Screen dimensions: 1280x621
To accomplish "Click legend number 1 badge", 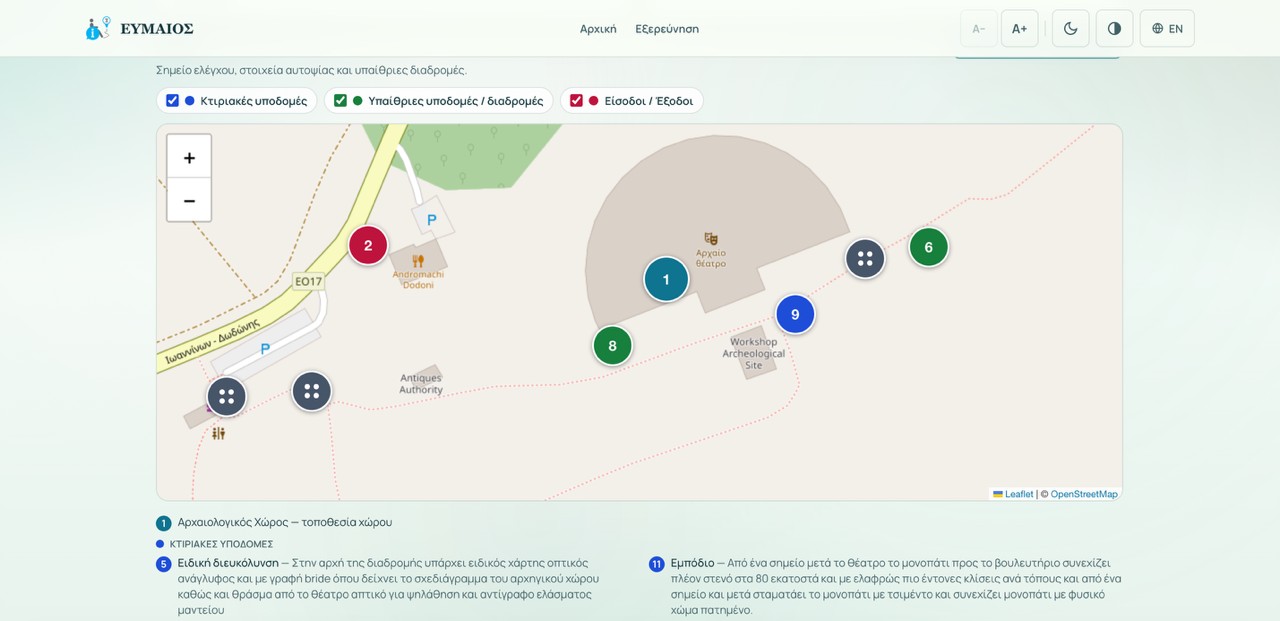I will pos(163,523).
